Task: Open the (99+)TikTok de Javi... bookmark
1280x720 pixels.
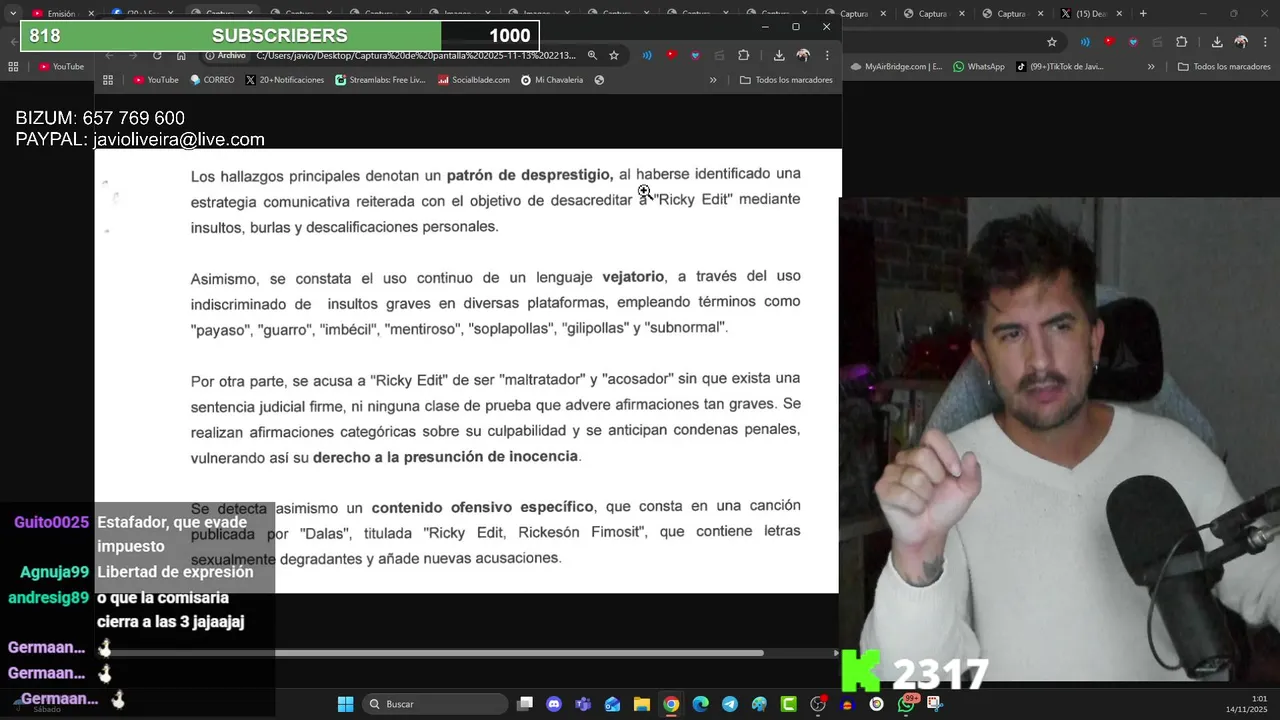Action: pos(1059,67)
